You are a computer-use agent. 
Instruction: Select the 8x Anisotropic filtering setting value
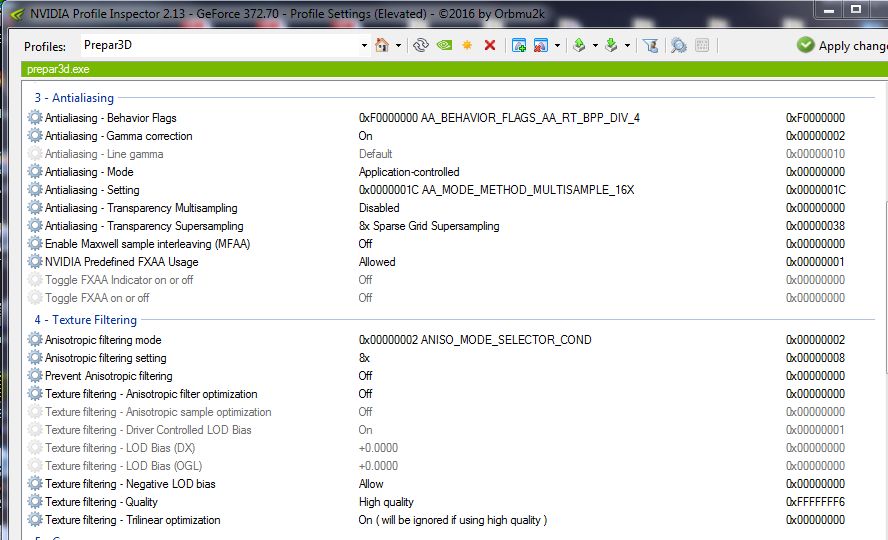(364, 358)
